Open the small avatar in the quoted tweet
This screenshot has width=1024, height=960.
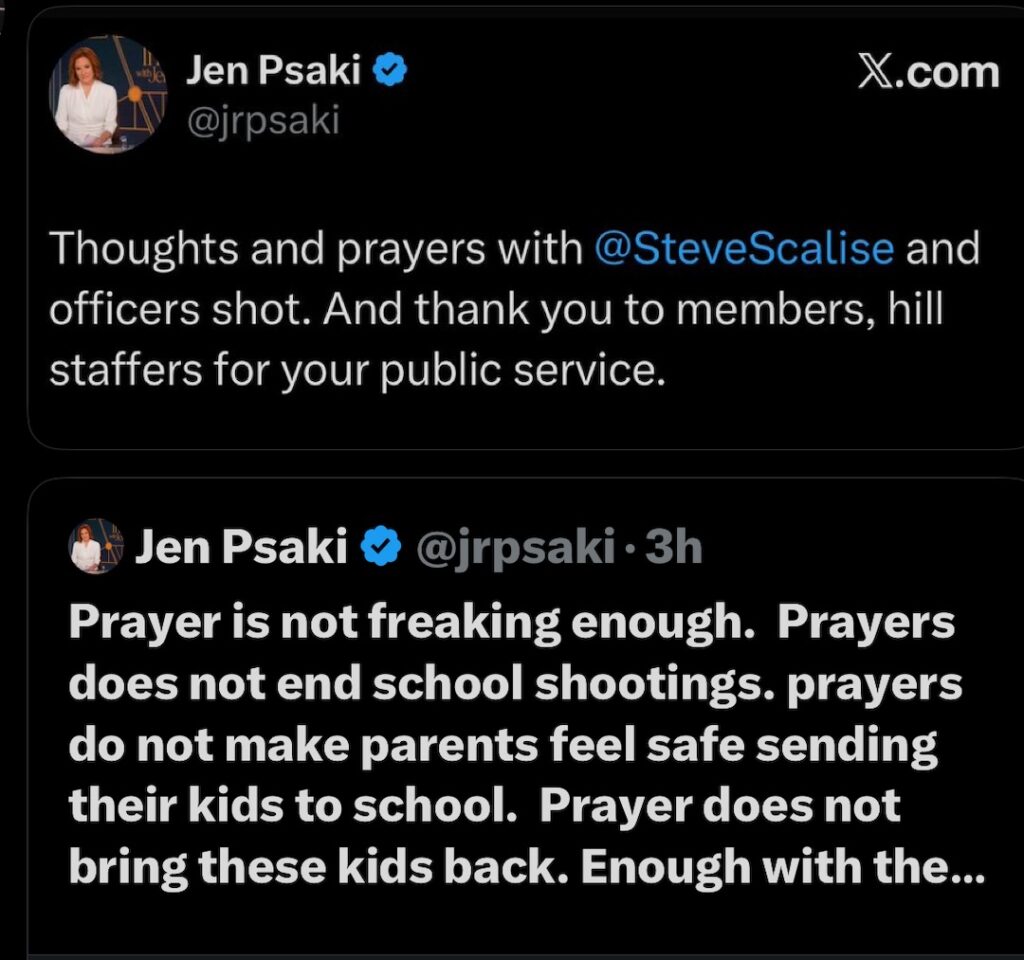point(88,548)
